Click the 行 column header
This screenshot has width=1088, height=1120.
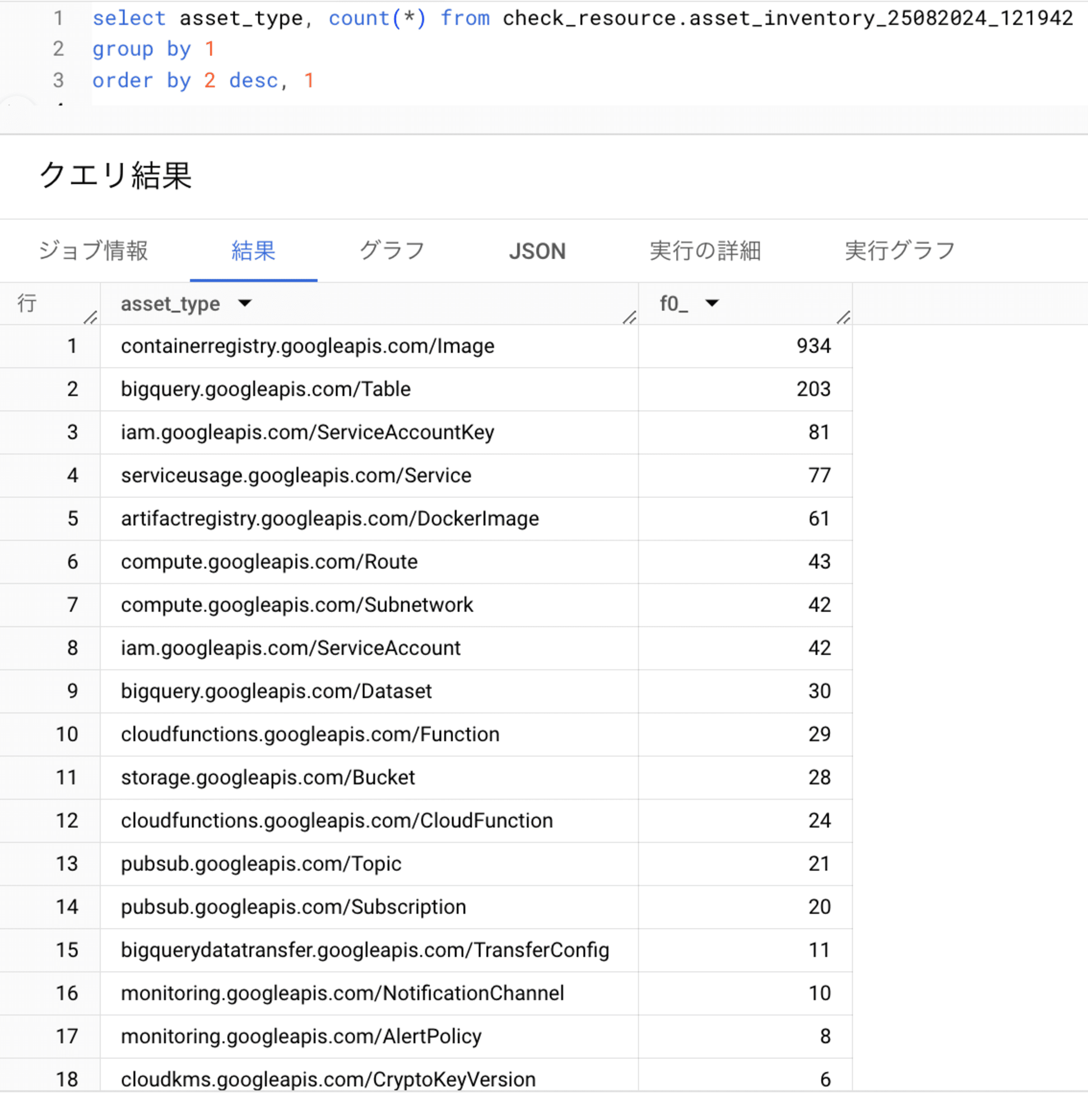pyautogui.click(x=27, y=304)
